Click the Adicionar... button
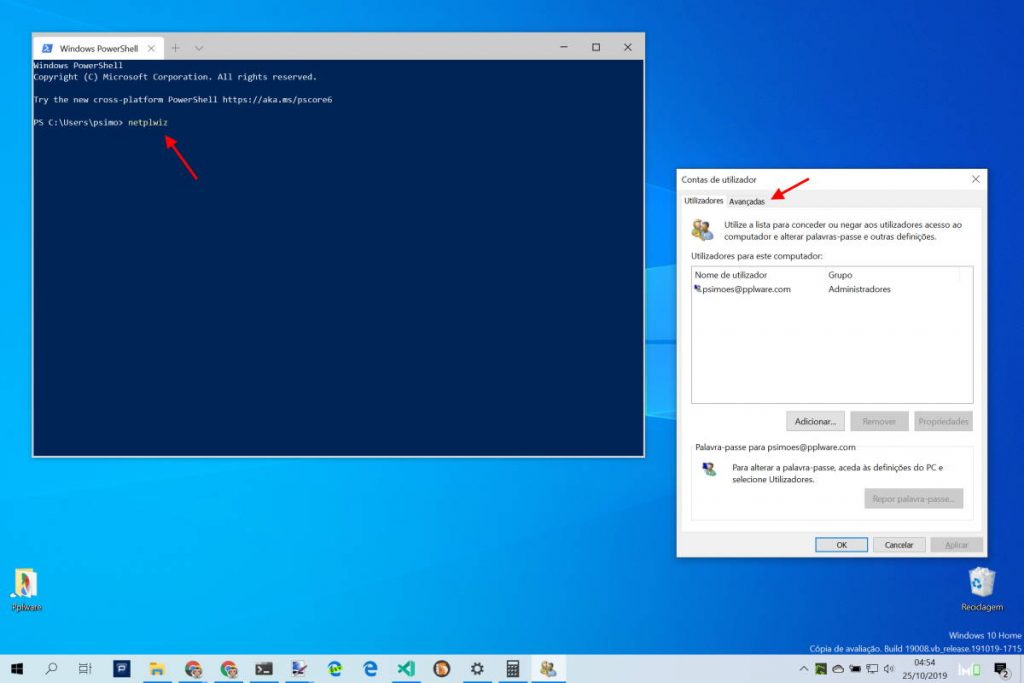Viewport: 1024px width, 683px height. (816, 421)
